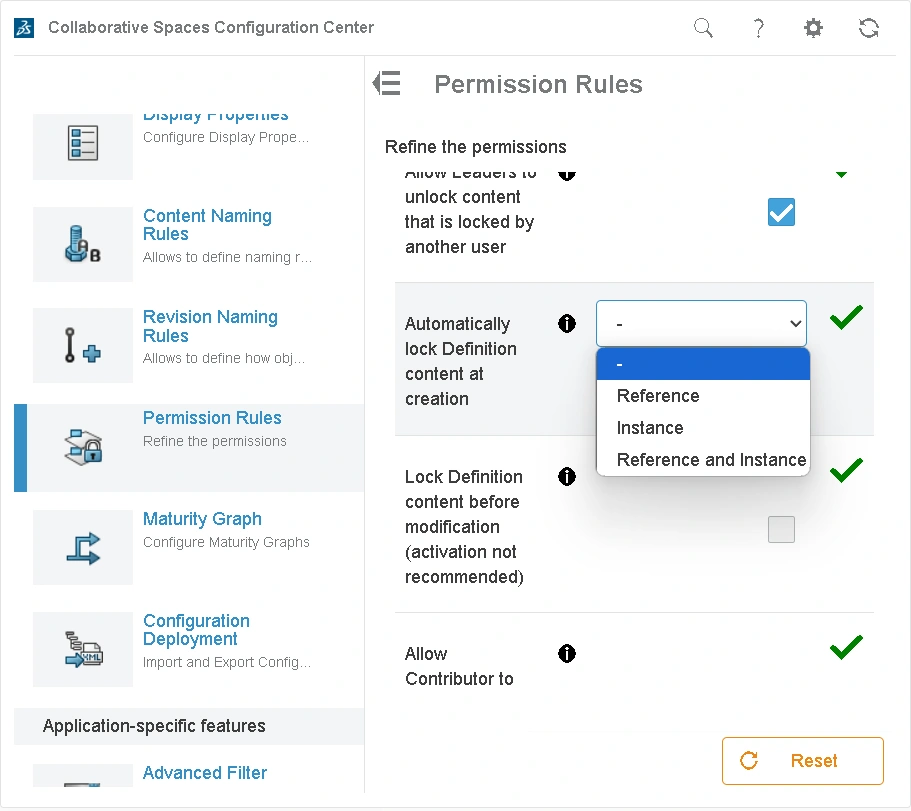
Task: Click the Configuration Deployment XML icon
Action: point(83,648)
